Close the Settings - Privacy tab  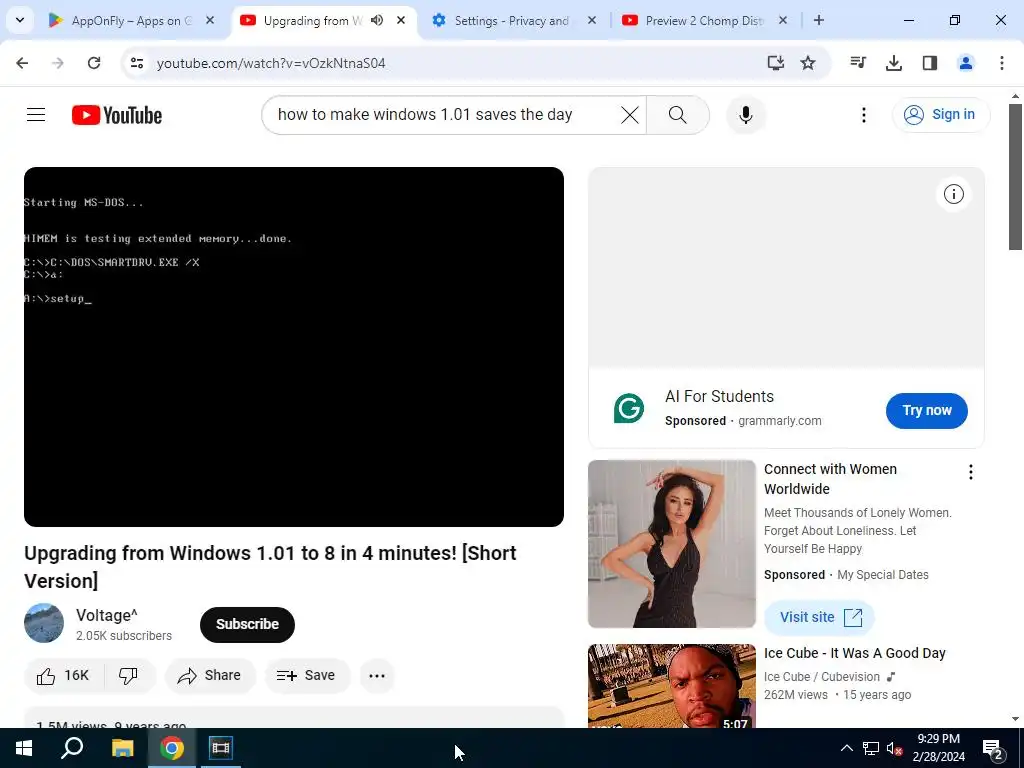pos(592,21)
